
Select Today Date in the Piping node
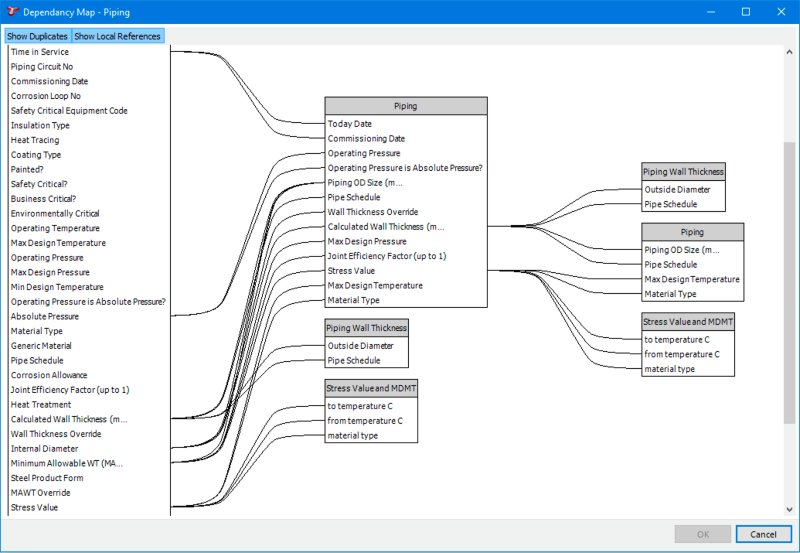click(350, 124)
